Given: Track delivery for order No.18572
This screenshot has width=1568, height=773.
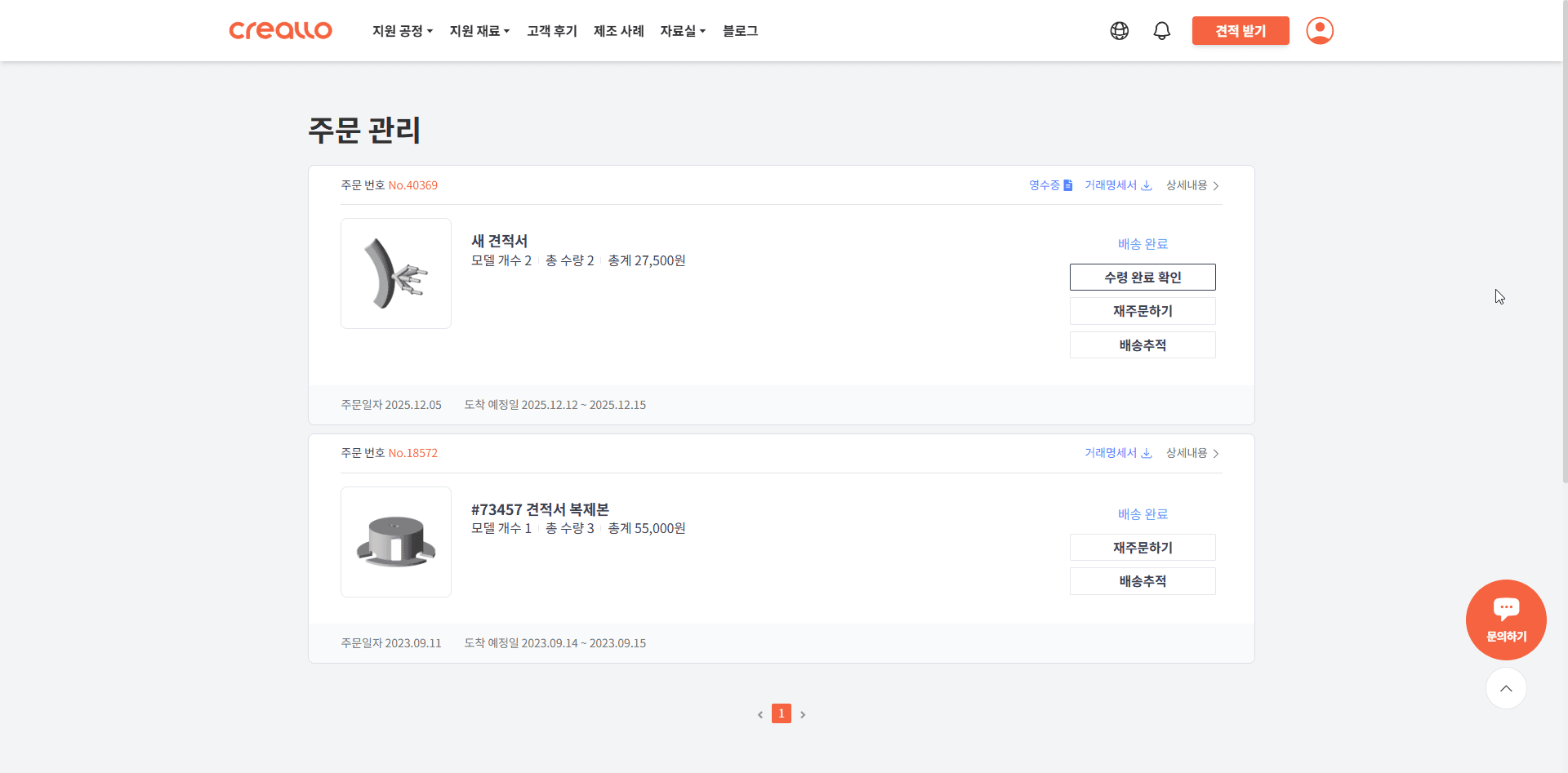Looking at the screenshot, I should tap(1142, 581).
